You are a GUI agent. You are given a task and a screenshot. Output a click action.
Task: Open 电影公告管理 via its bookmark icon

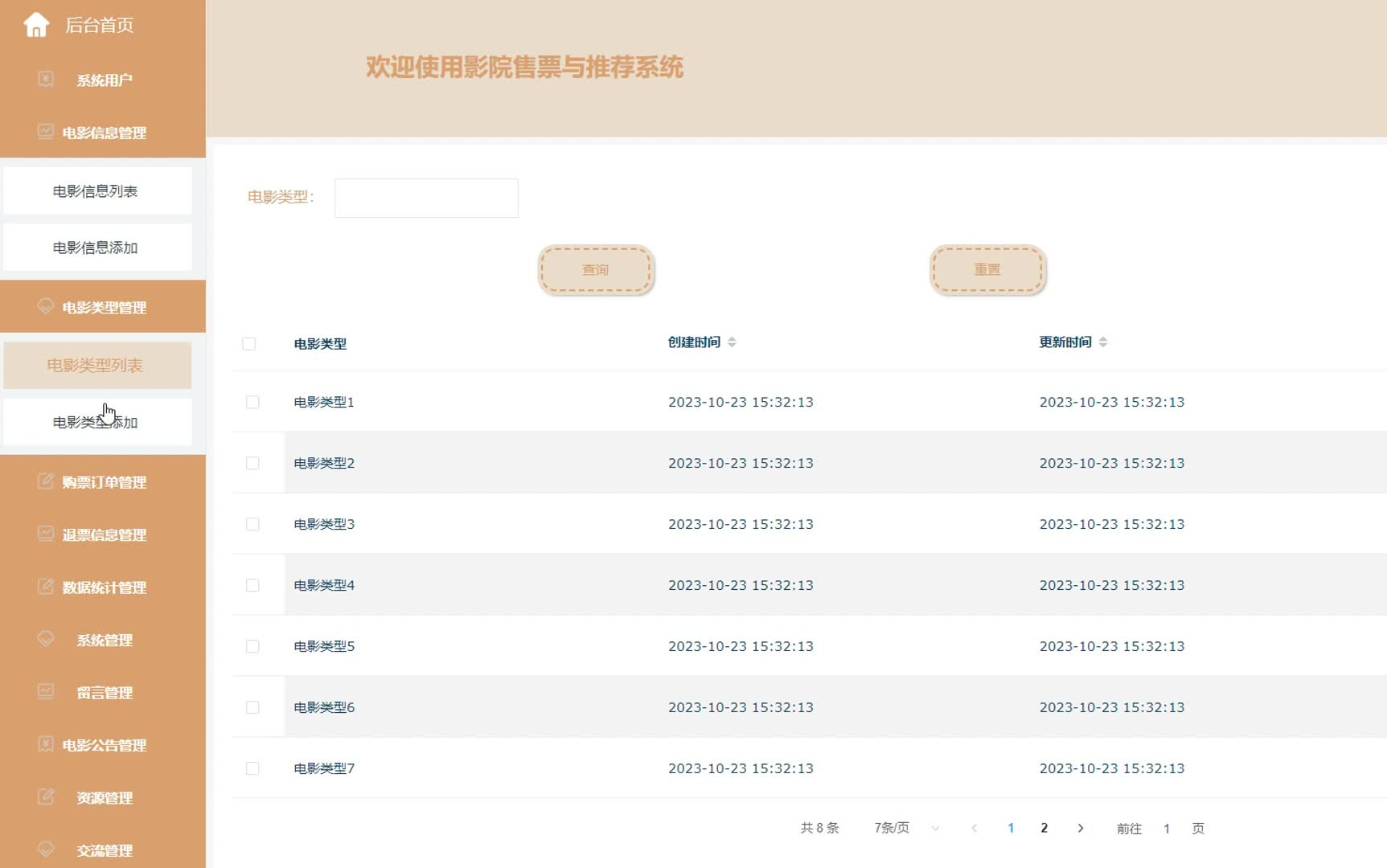pyautogui.click(x=45, y=744)
